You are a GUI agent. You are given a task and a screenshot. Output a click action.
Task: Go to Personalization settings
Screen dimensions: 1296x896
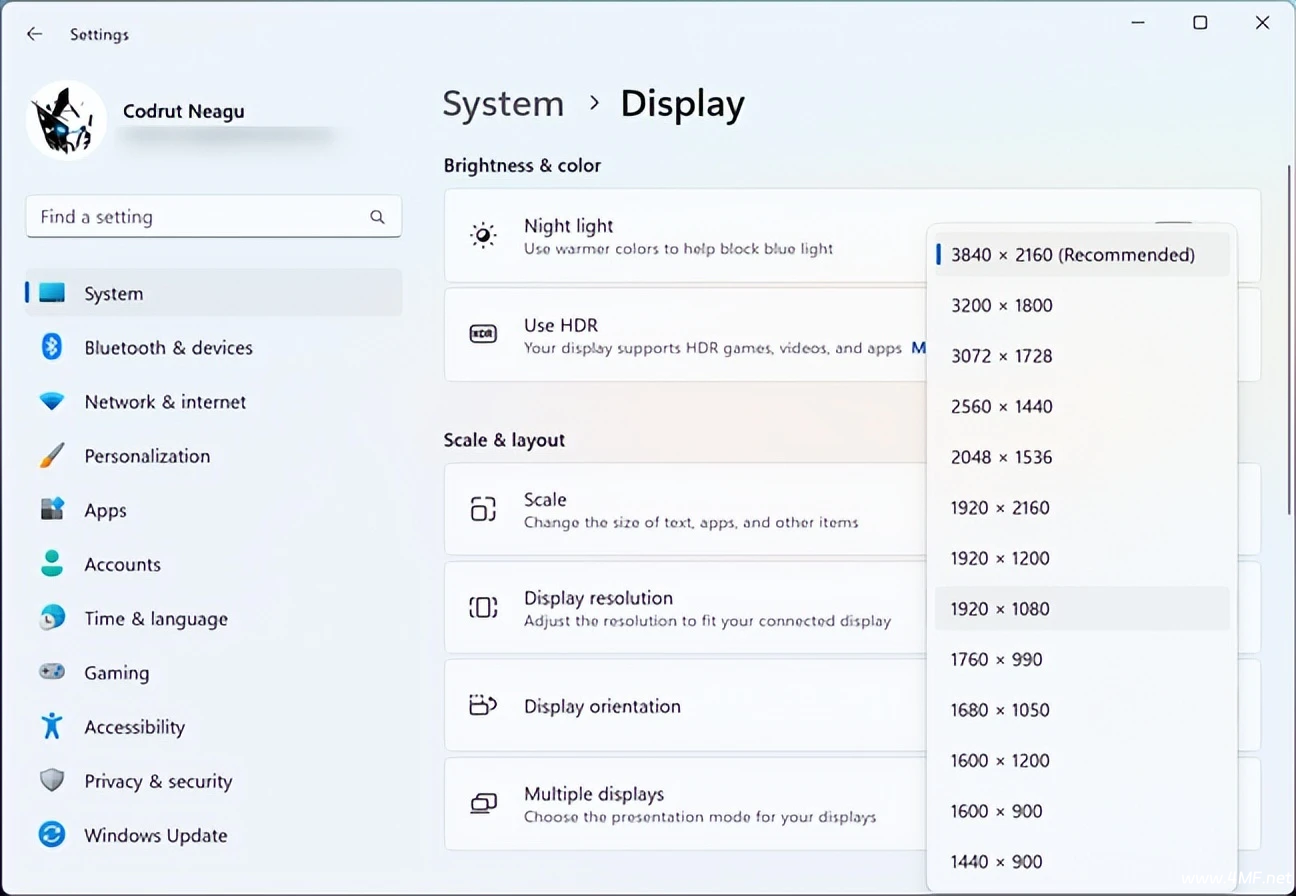coord(146,456)
